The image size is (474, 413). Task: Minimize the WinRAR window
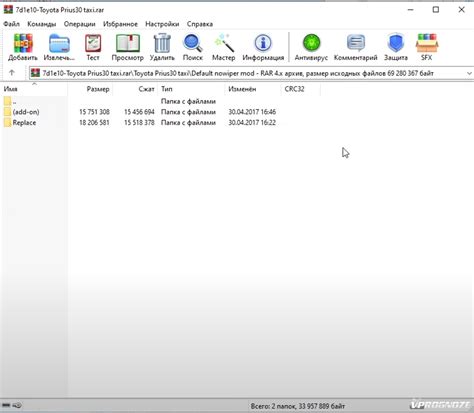point(410,10)
